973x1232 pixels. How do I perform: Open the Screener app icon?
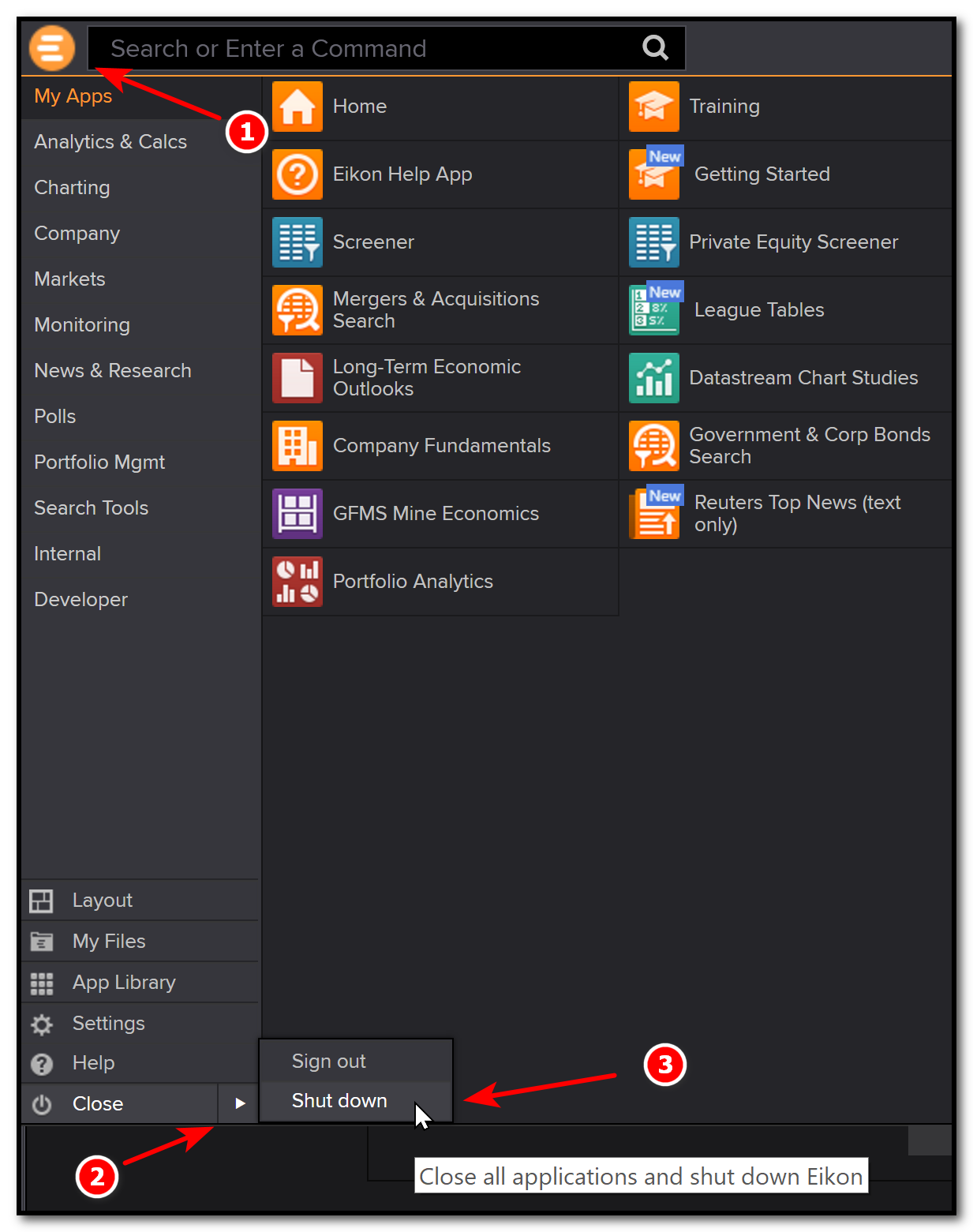pos(298,242)
